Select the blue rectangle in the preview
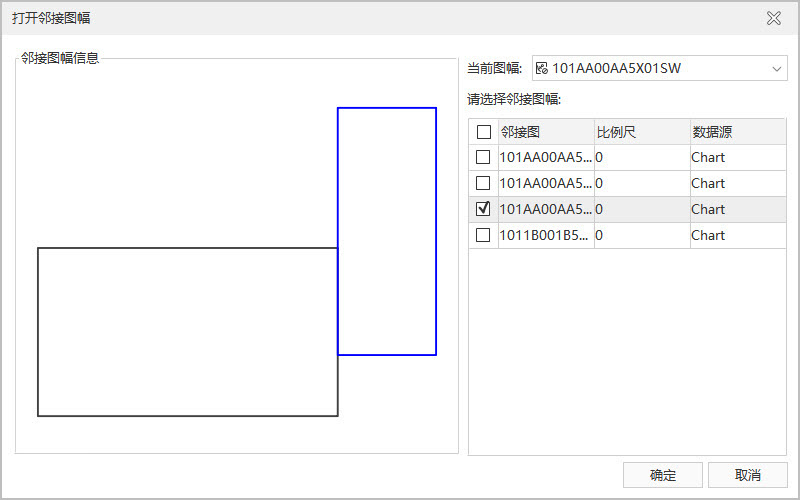The height and width of the screenshot is (500, 800). click(387, 231)
